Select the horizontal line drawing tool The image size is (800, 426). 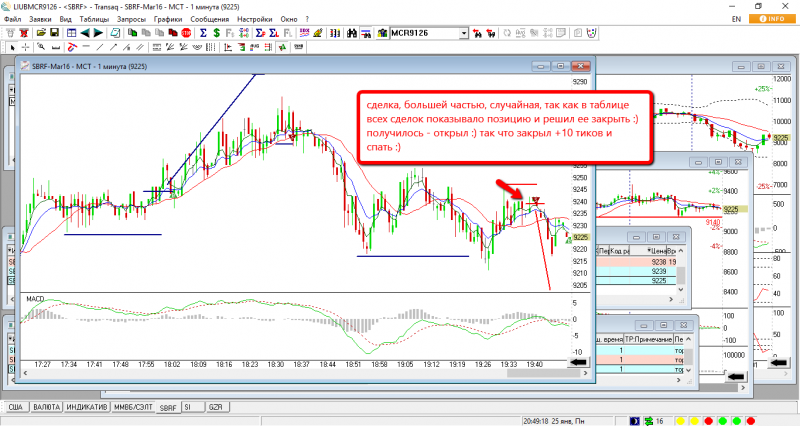(86, 47)
